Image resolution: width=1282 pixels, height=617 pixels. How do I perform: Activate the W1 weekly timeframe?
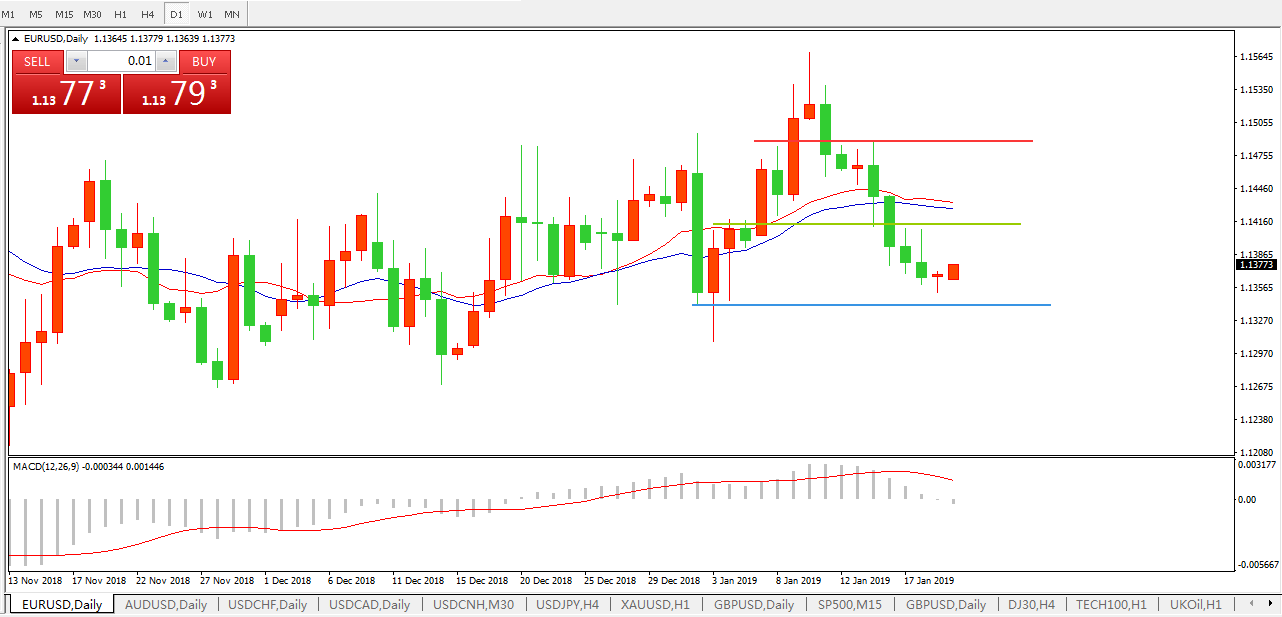click(204, 14)
